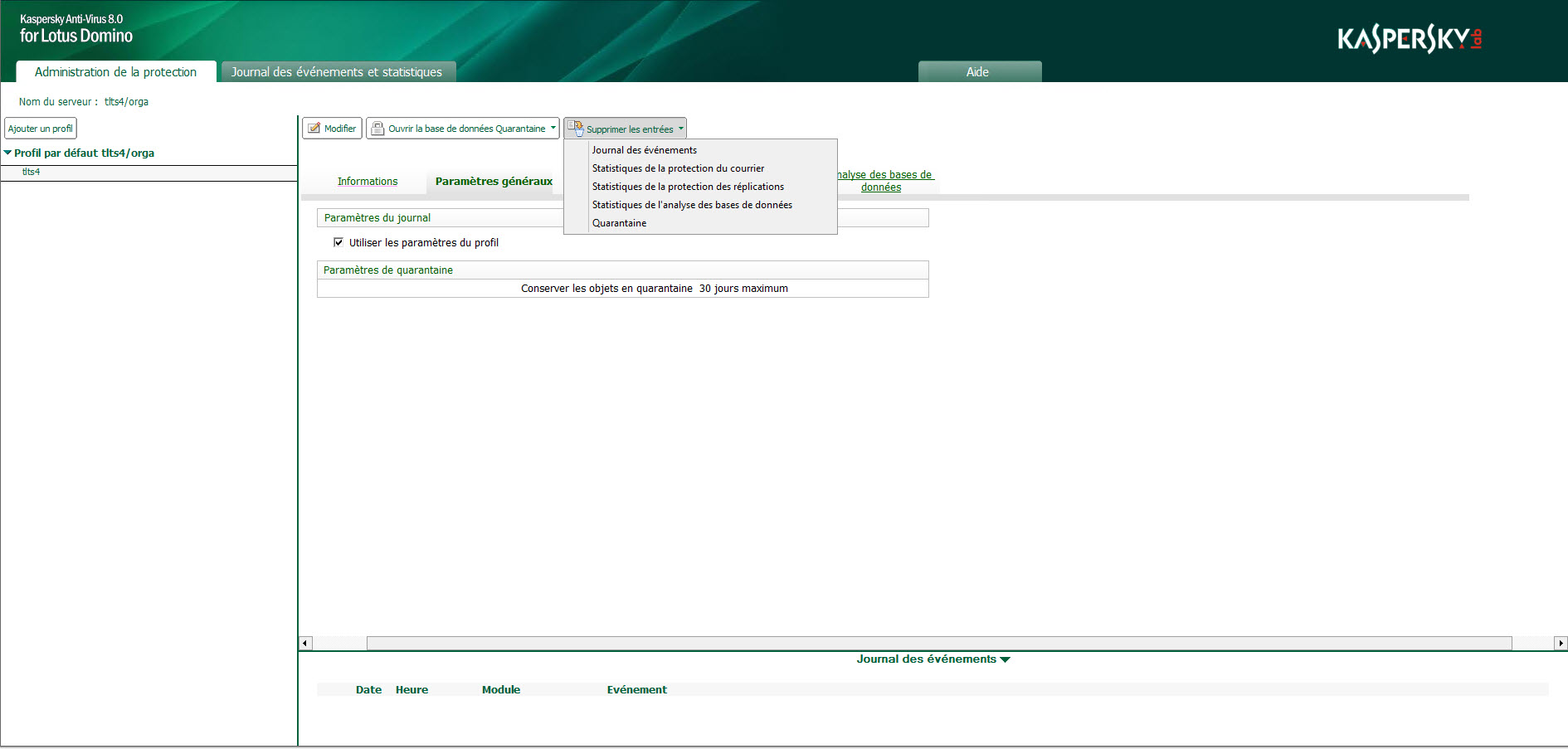
Task: Collapse the Profil par défaut tree node
Action: point(7,153)
